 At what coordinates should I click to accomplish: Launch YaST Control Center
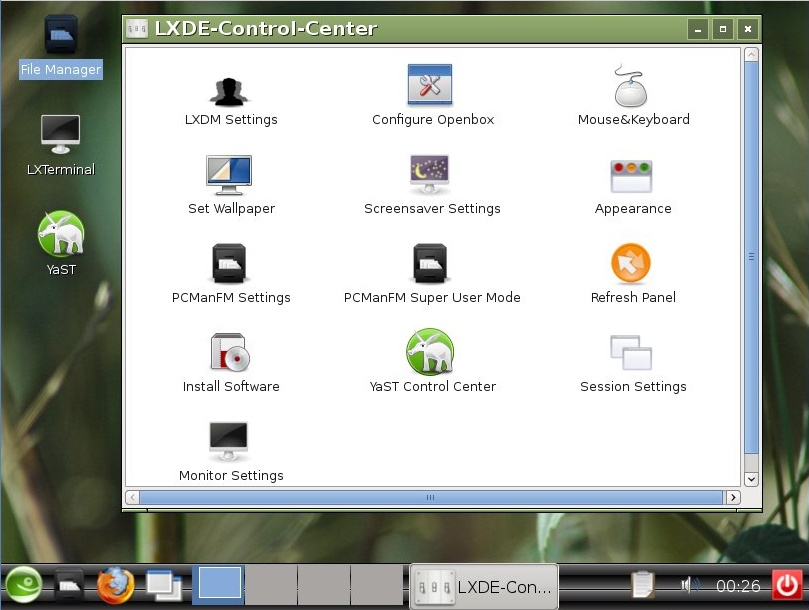431,353
